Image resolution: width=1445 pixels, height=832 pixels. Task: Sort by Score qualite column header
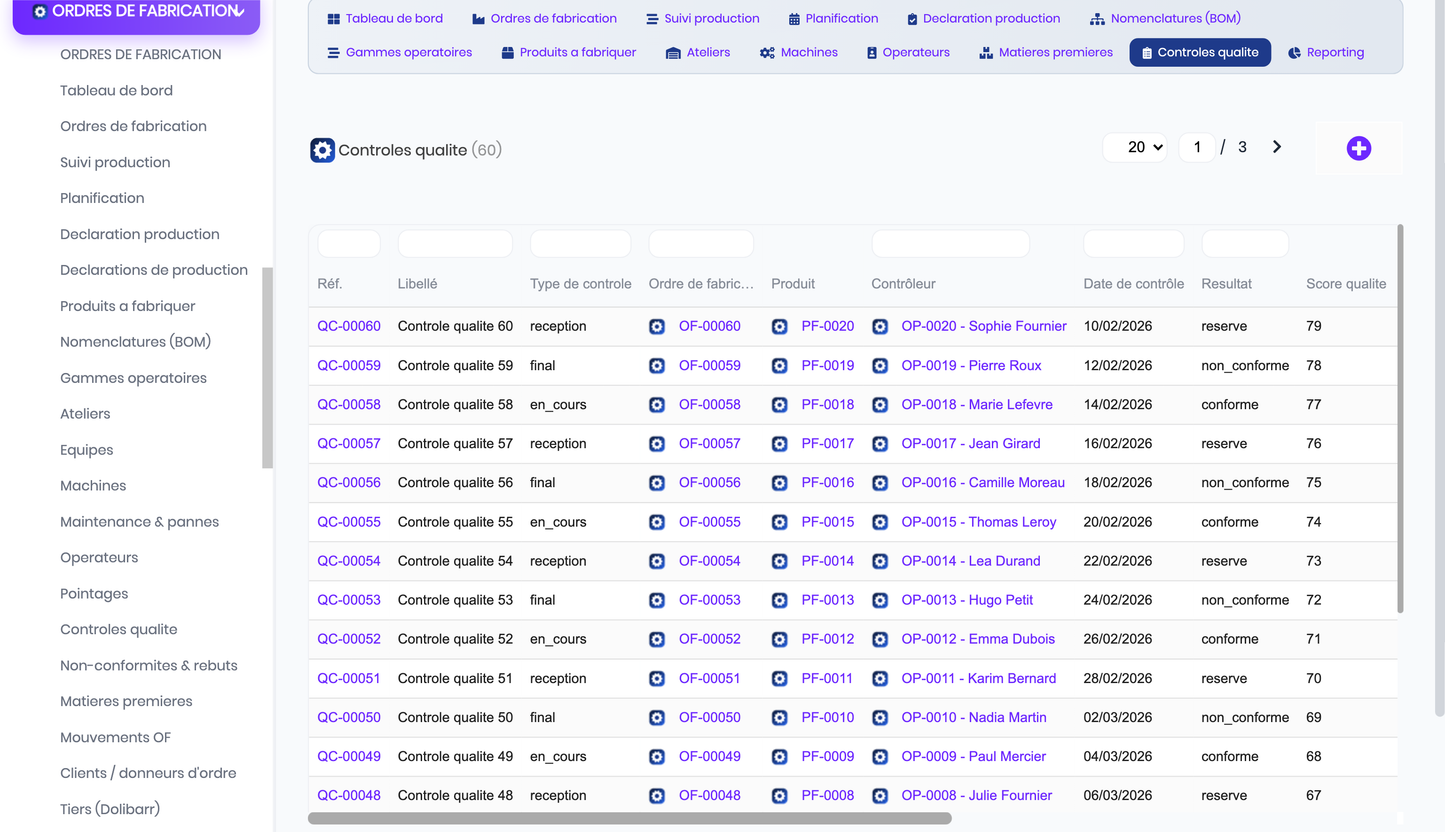(x=1346, y=284)
